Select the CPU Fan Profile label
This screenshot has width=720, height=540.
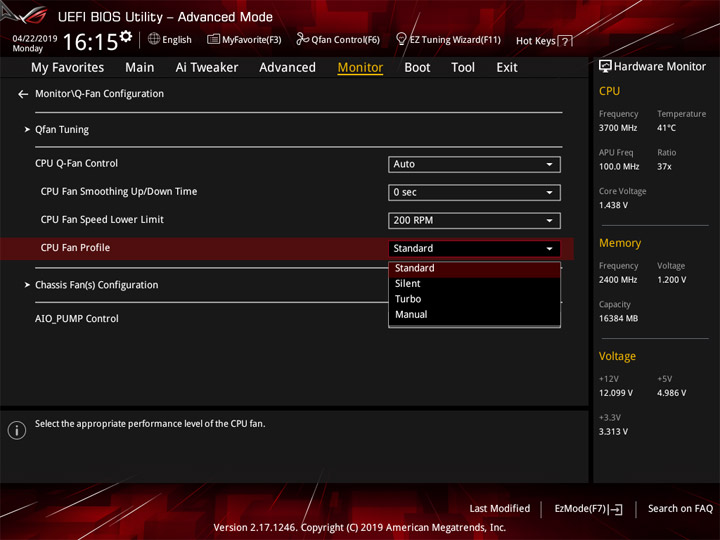point(75,248)
